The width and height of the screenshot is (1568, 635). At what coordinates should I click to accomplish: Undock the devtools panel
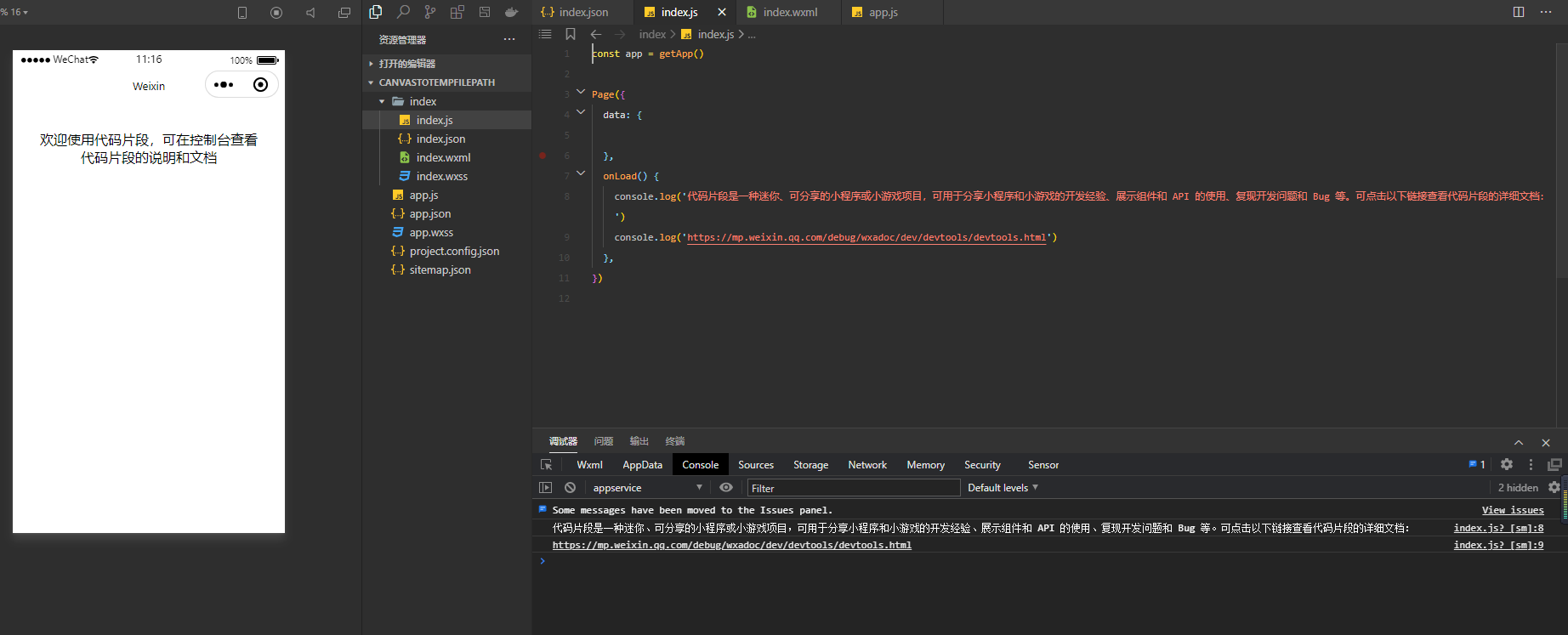[1555, 464]
